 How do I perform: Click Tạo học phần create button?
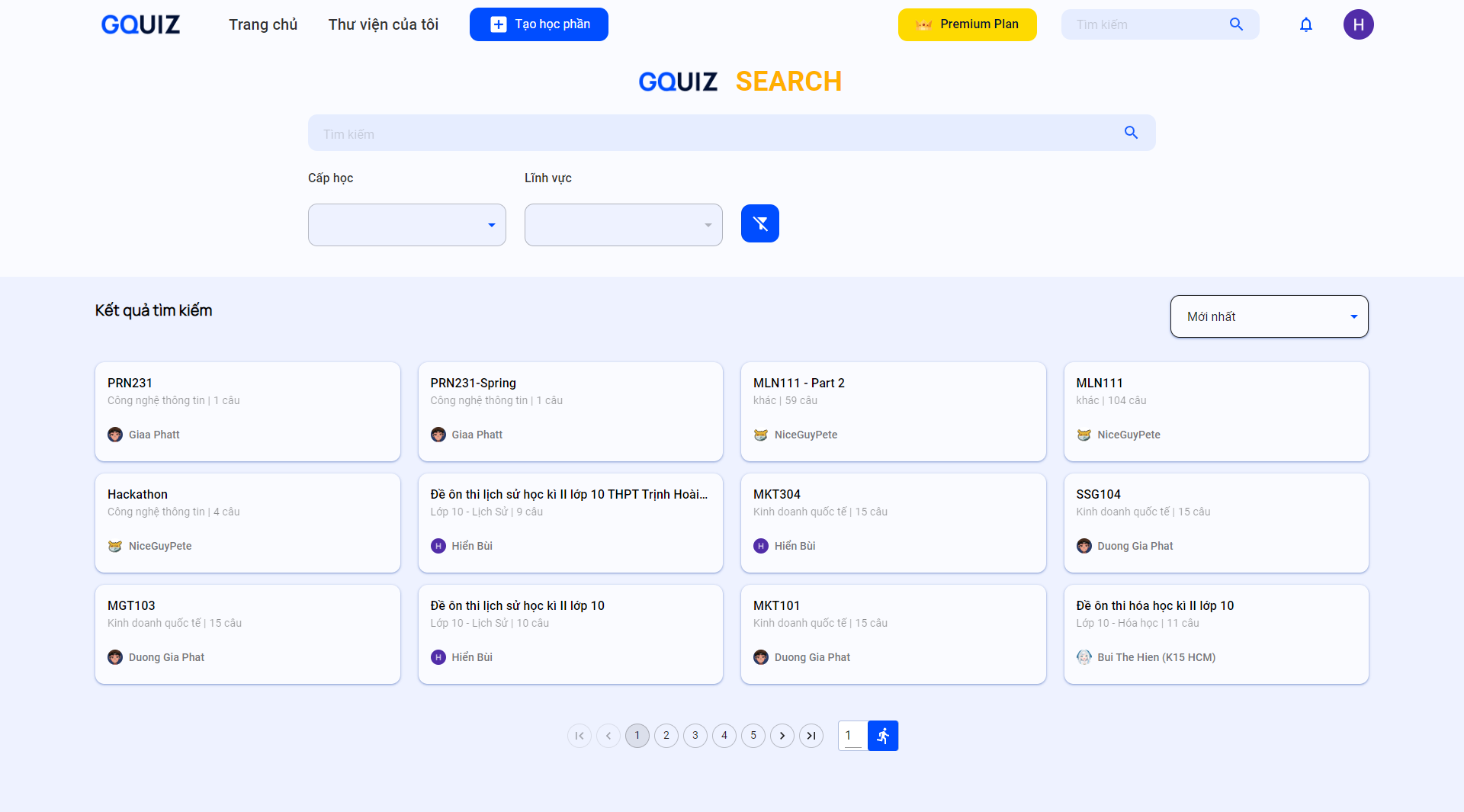point(539,24)
